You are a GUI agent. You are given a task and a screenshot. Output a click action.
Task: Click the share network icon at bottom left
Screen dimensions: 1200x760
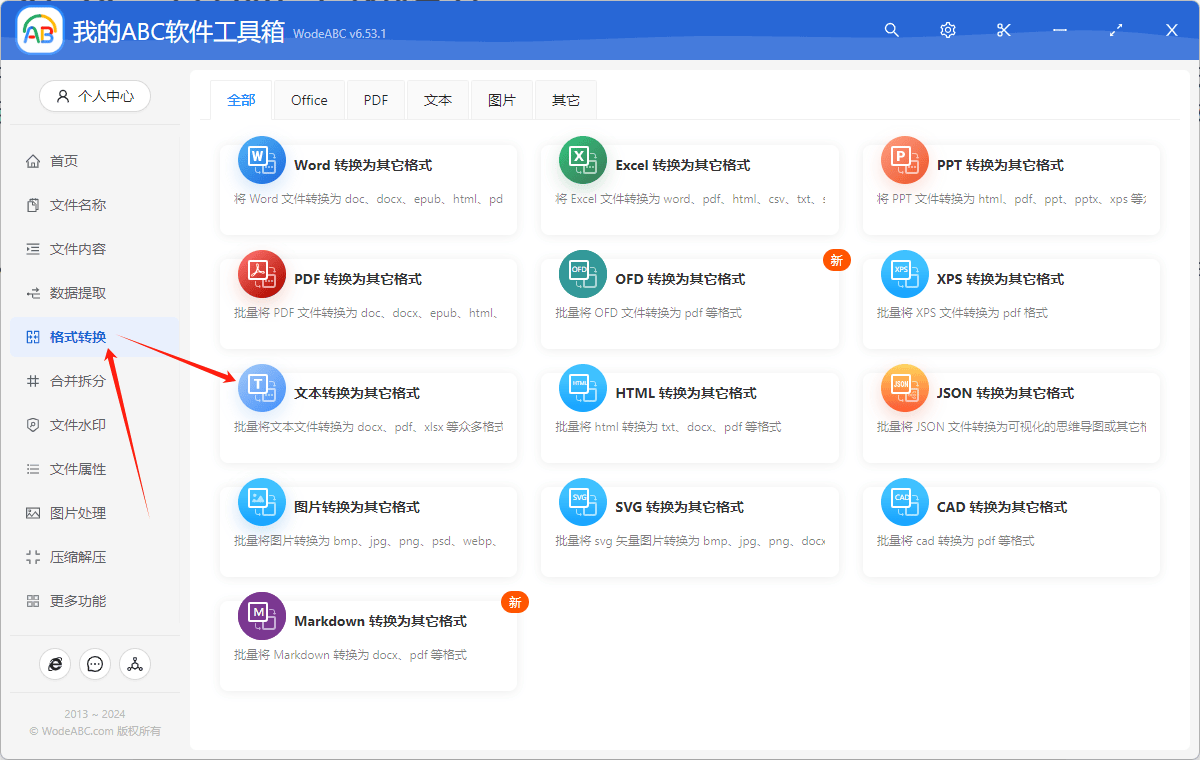click(135, 663)
